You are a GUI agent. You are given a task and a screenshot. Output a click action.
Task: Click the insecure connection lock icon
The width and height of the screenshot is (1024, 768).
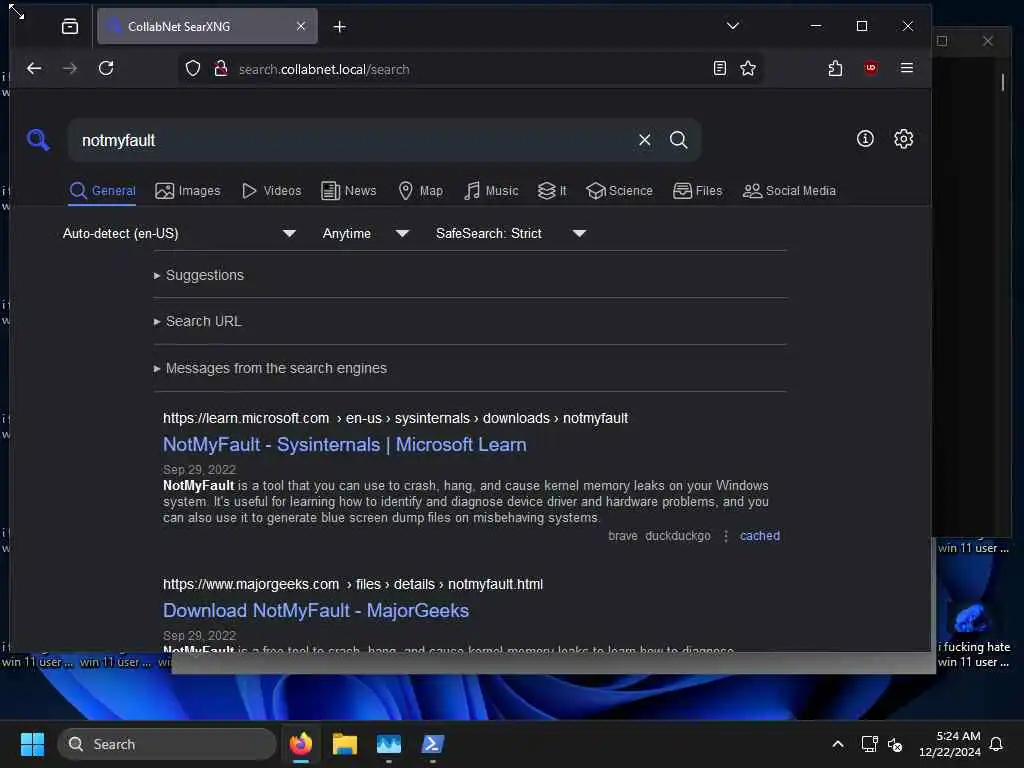coord(221,69)
